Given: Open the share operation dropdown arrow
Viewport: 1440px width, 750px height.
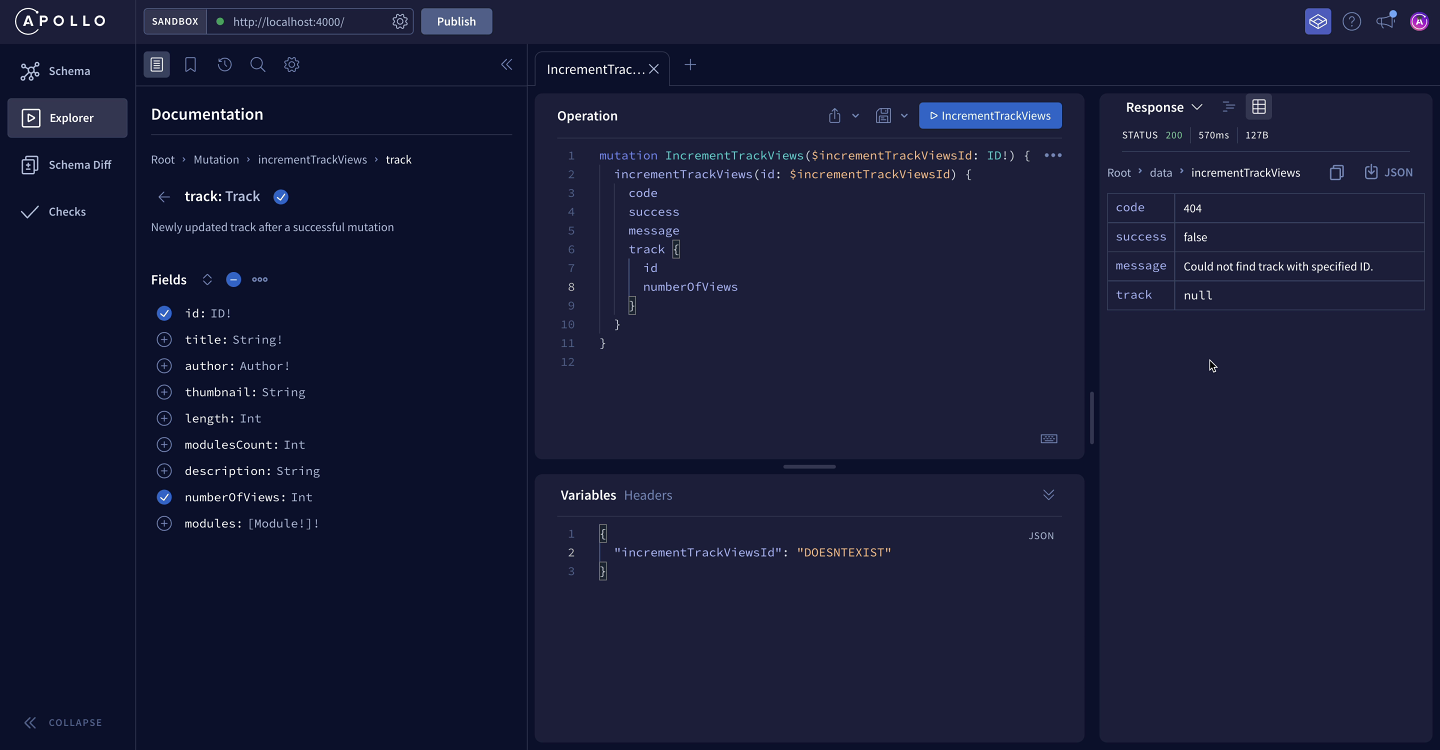Looking at the screenshot, I should click(x=855, y=116).
